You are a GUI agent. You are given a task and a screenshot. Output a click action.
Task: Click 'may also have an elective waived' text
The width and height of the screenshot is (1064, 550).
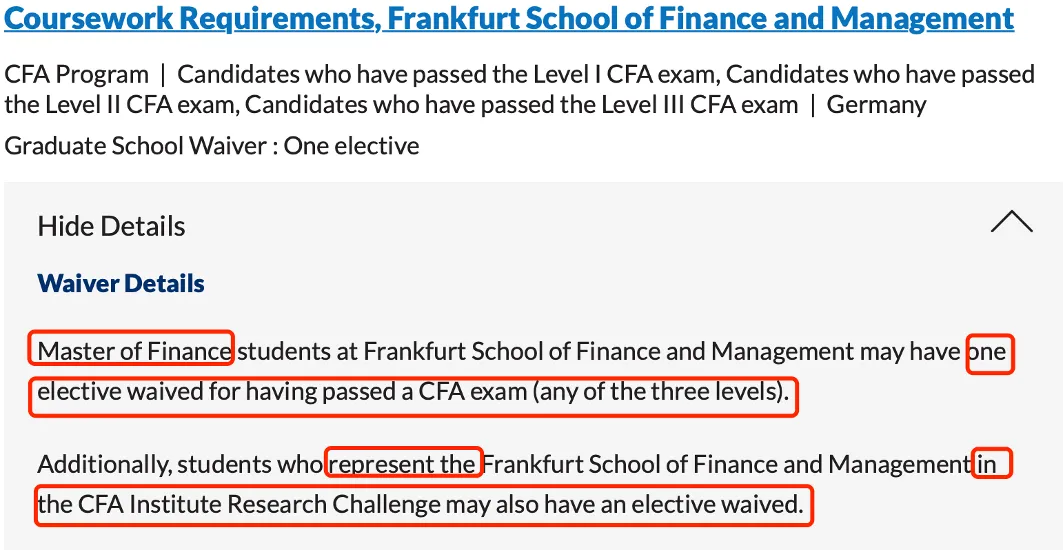point(624,505)
